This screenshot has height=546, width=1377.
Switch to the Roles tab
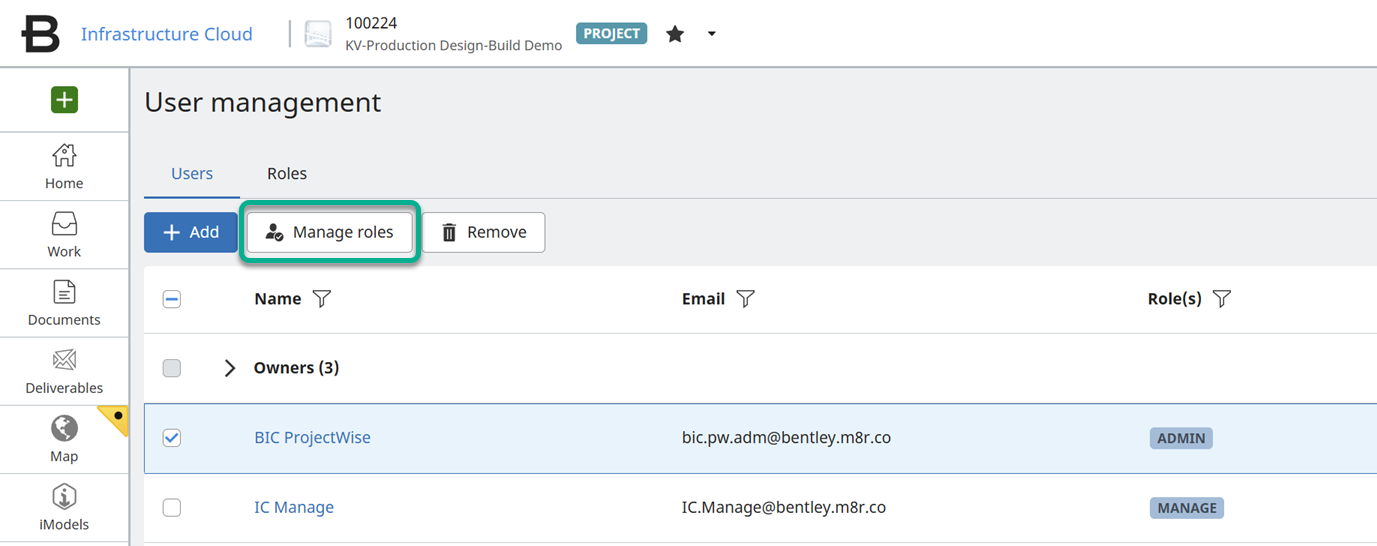(x=287, y=174)
